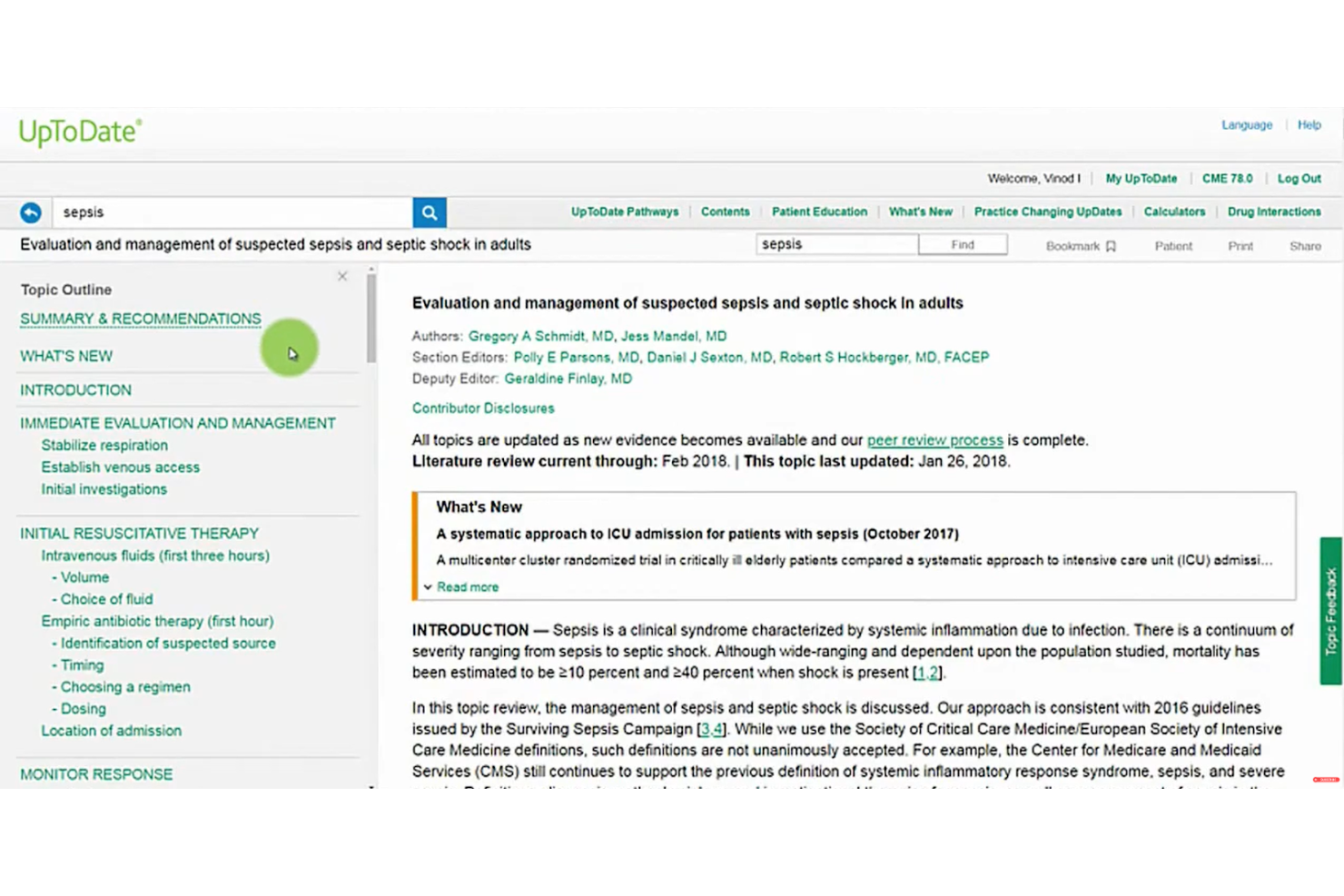Image resolution: width=1344 pixels, height=896 pixels.
Task: Select WHAT'S NEW in topic outline
Action: (66, 356)
